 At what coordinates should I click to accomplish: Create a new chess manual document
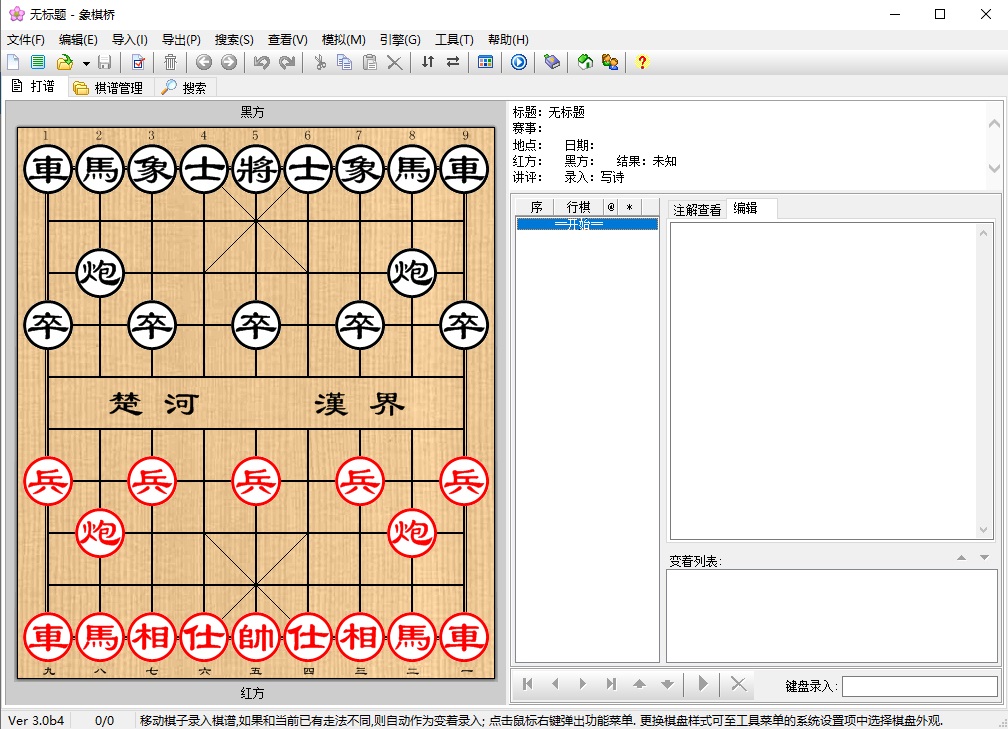coord(14,62)
